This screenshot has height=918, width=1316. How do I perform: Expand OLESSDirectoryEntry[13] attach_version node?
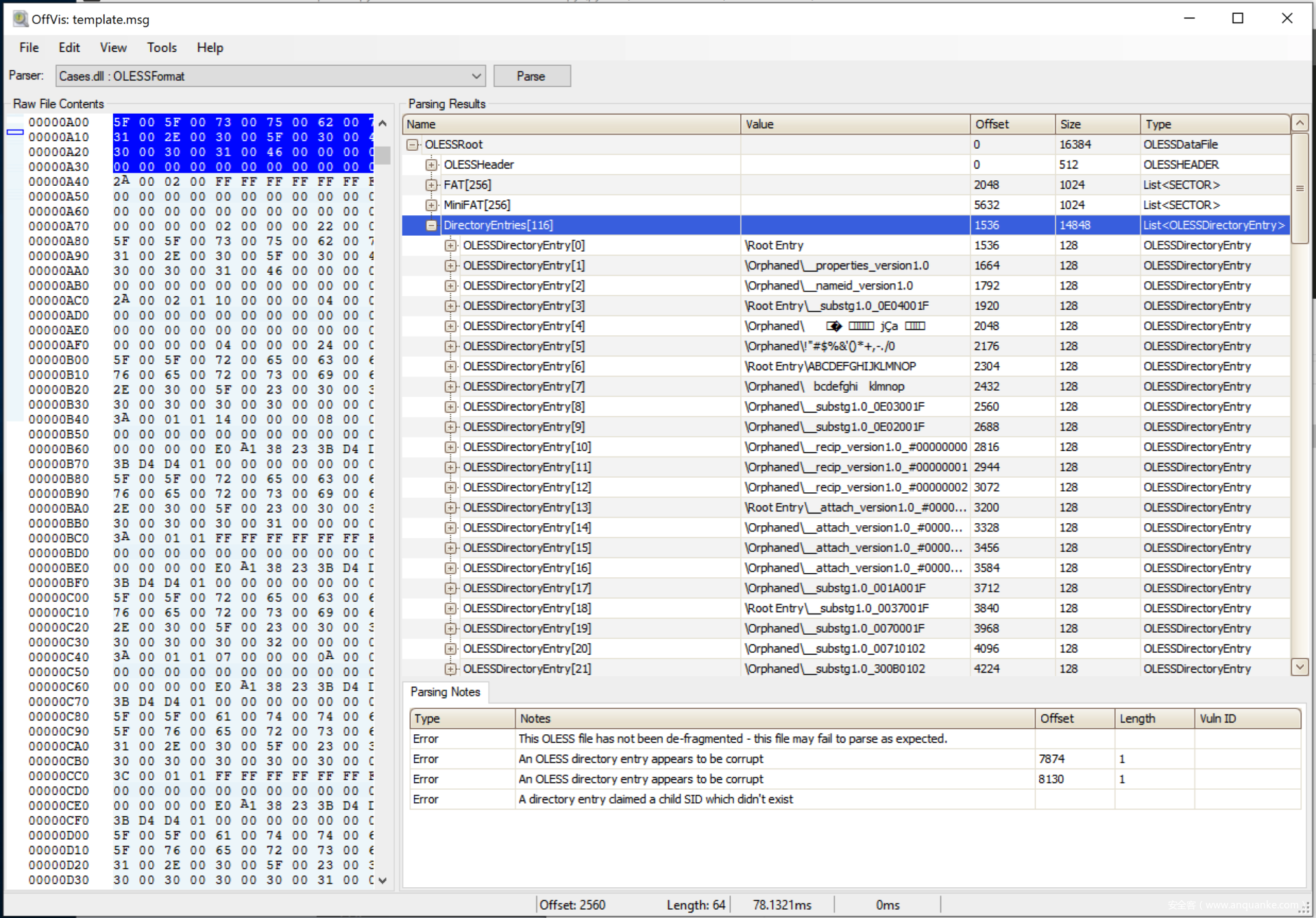(x=450, y=508)
